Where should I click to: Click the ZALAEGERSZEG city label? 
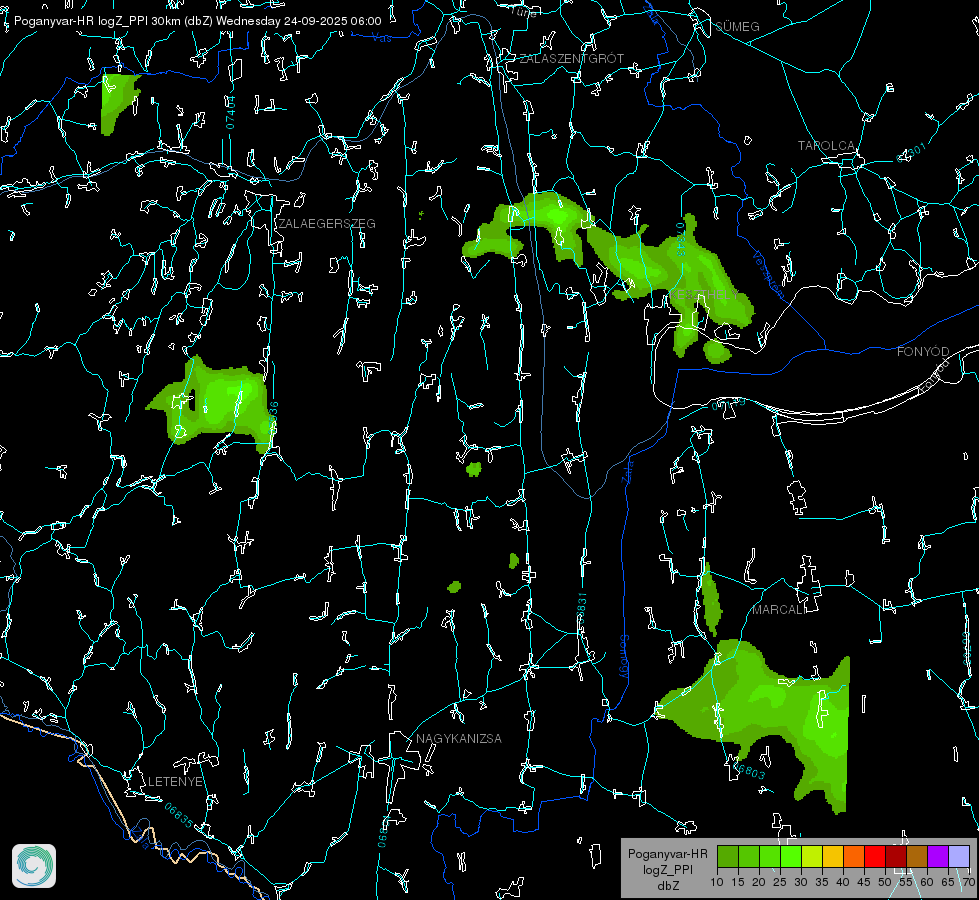click(x=327, y=224)
